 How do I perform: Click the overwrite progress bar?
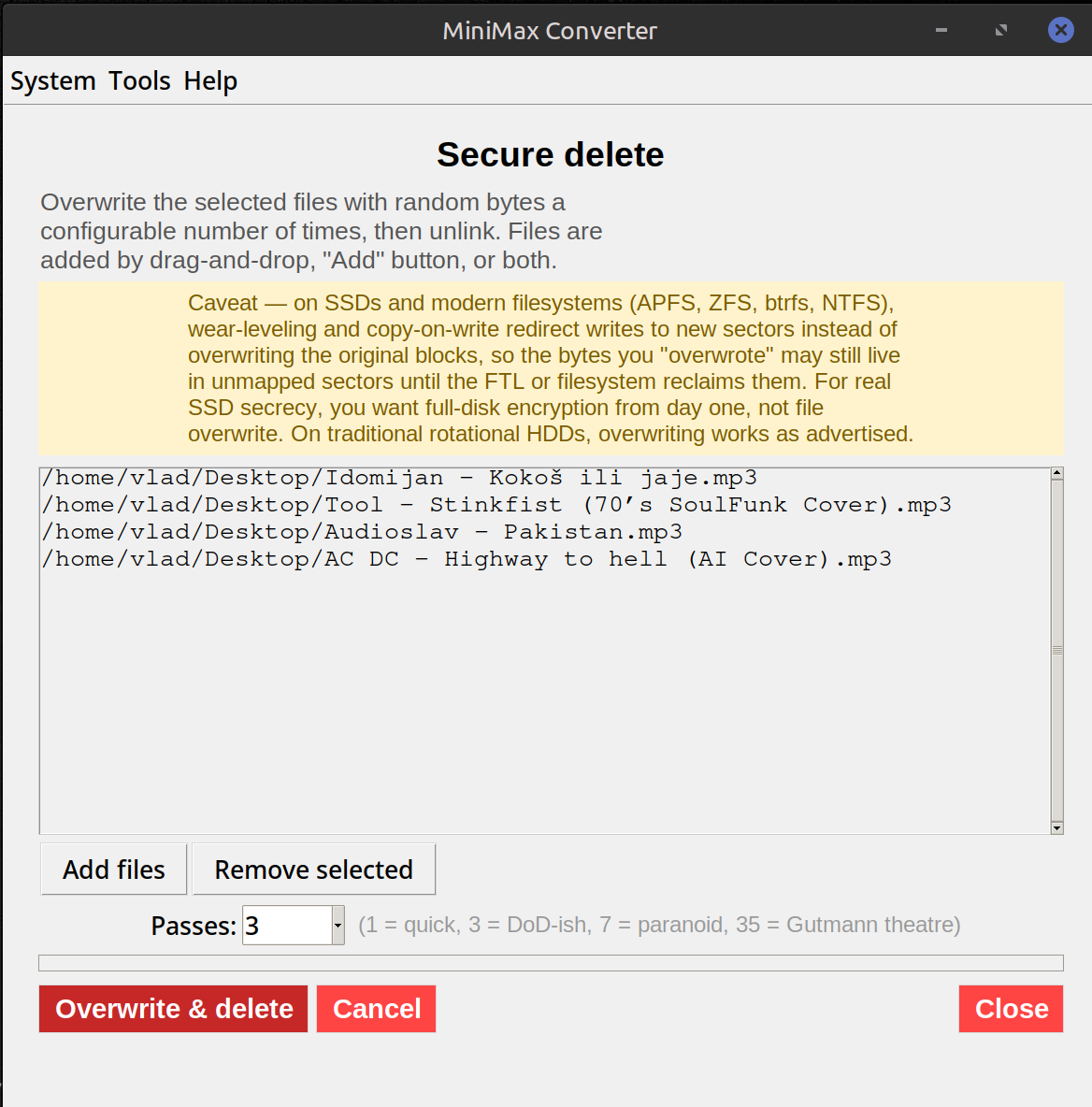pyautogui.click(x=551, y=963)
